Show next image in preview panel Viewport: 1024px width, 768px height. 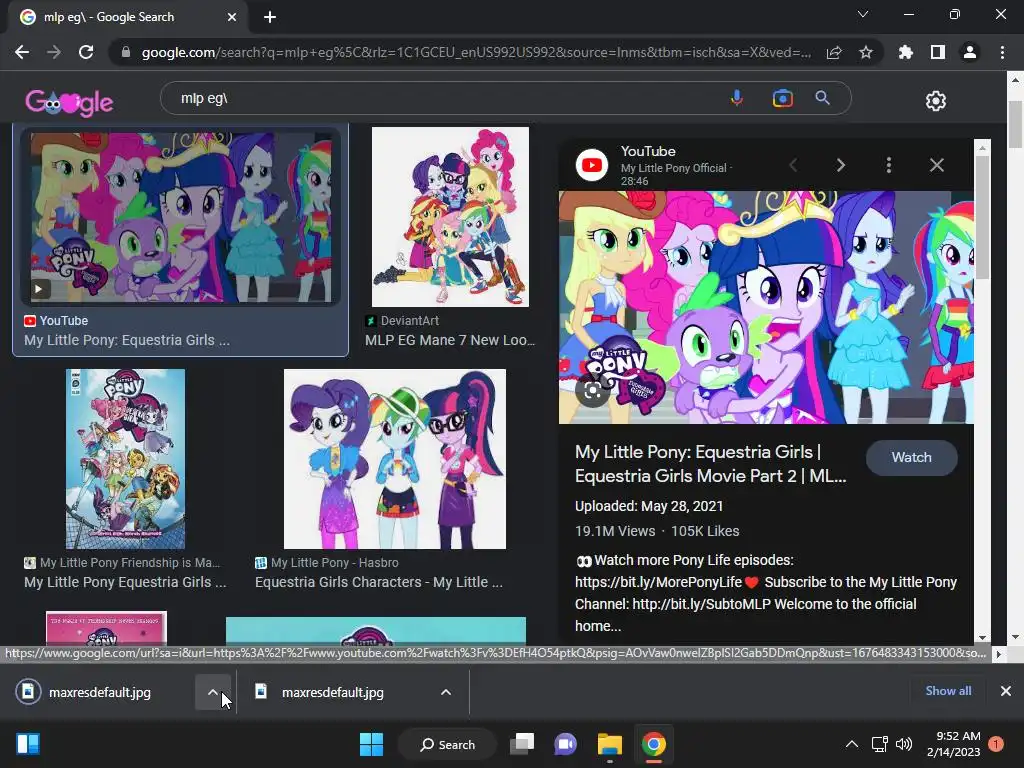841,165
